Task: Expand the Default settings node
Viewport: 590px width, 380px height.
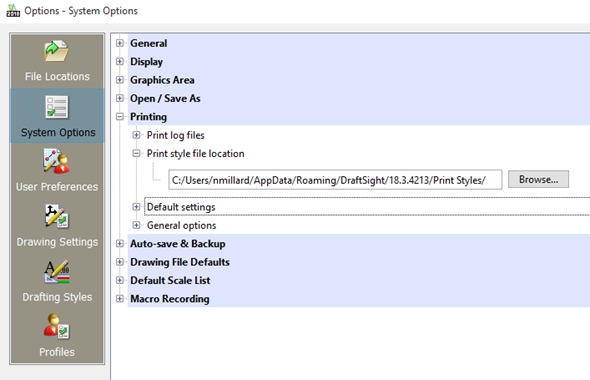Action: 136,207
